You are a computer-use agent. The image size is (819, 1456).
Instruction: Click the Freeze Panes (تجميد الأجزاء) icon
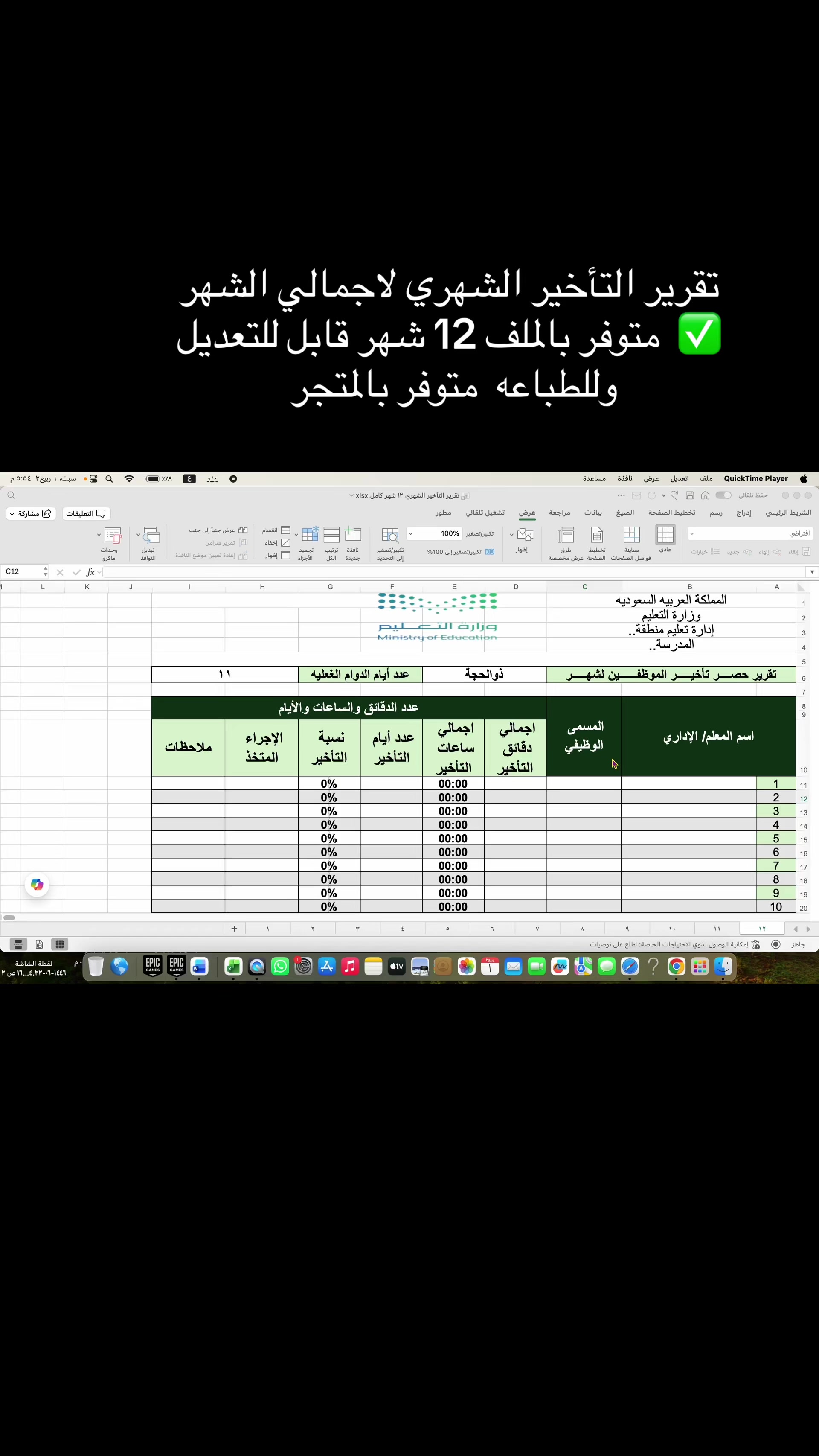(x=310, y=535)
